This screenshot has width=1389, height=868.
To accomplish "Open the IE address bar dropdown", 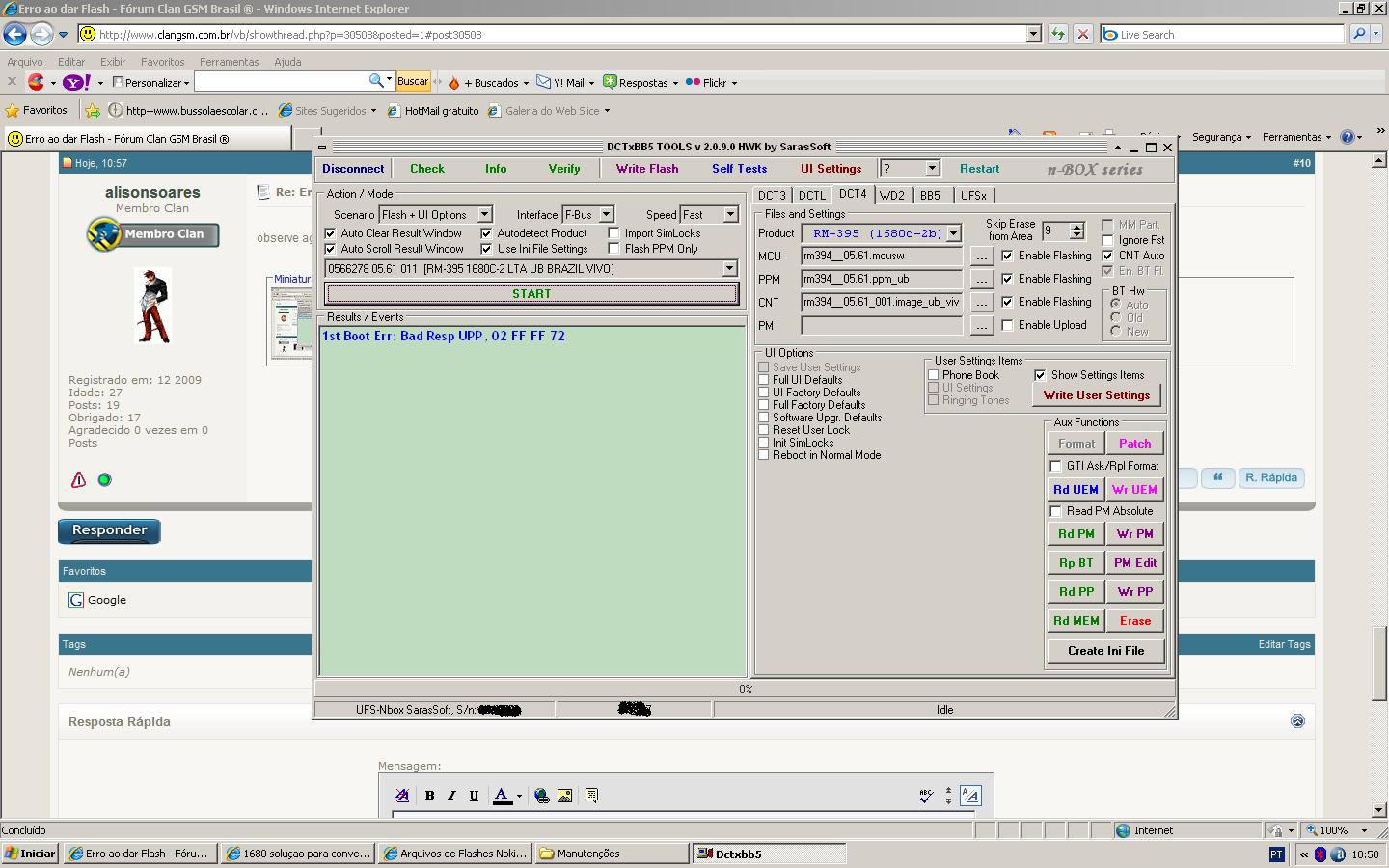I will 1034,34.
